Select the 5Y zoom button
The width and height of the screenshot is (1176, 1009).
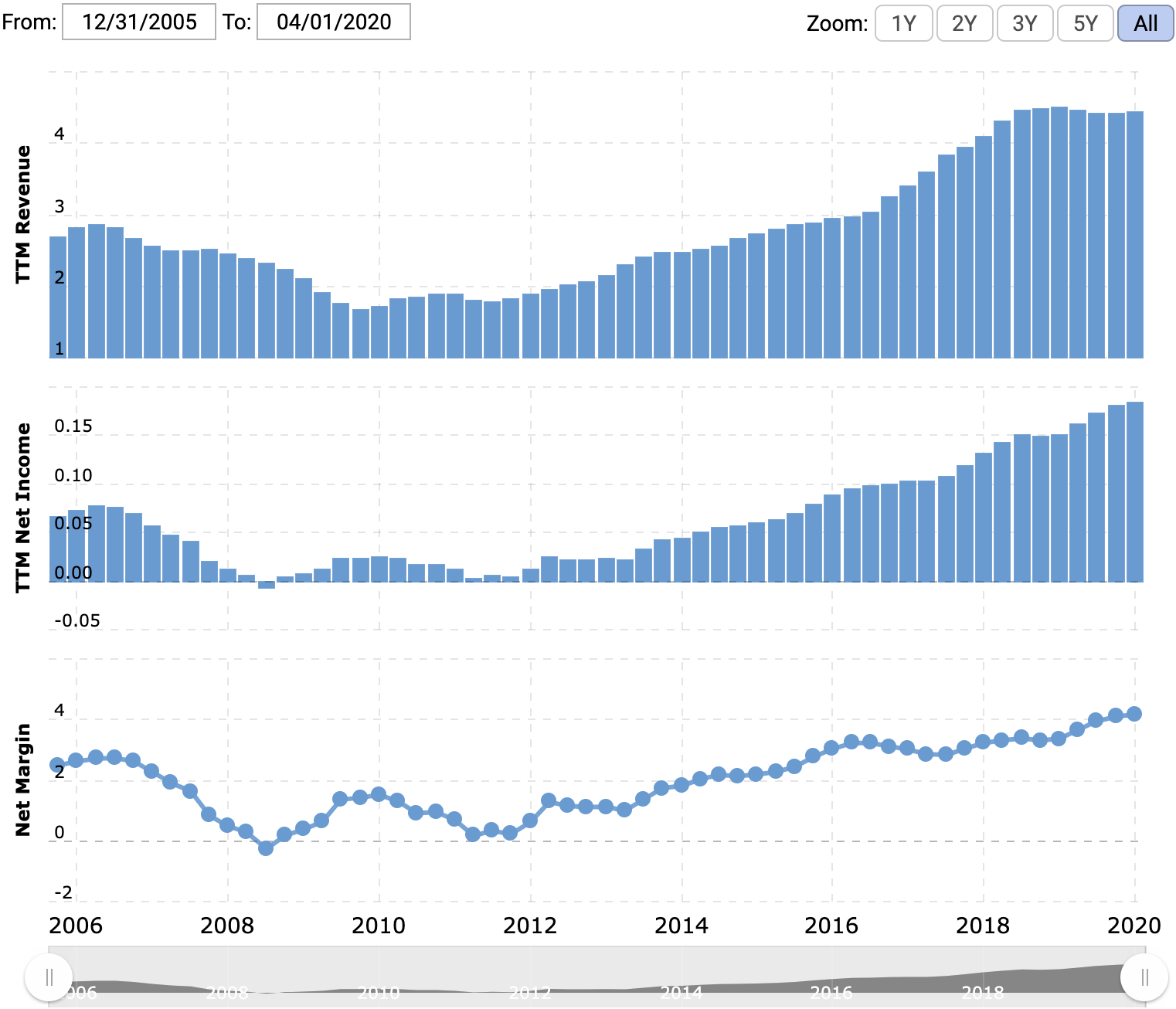[1086, 23]
